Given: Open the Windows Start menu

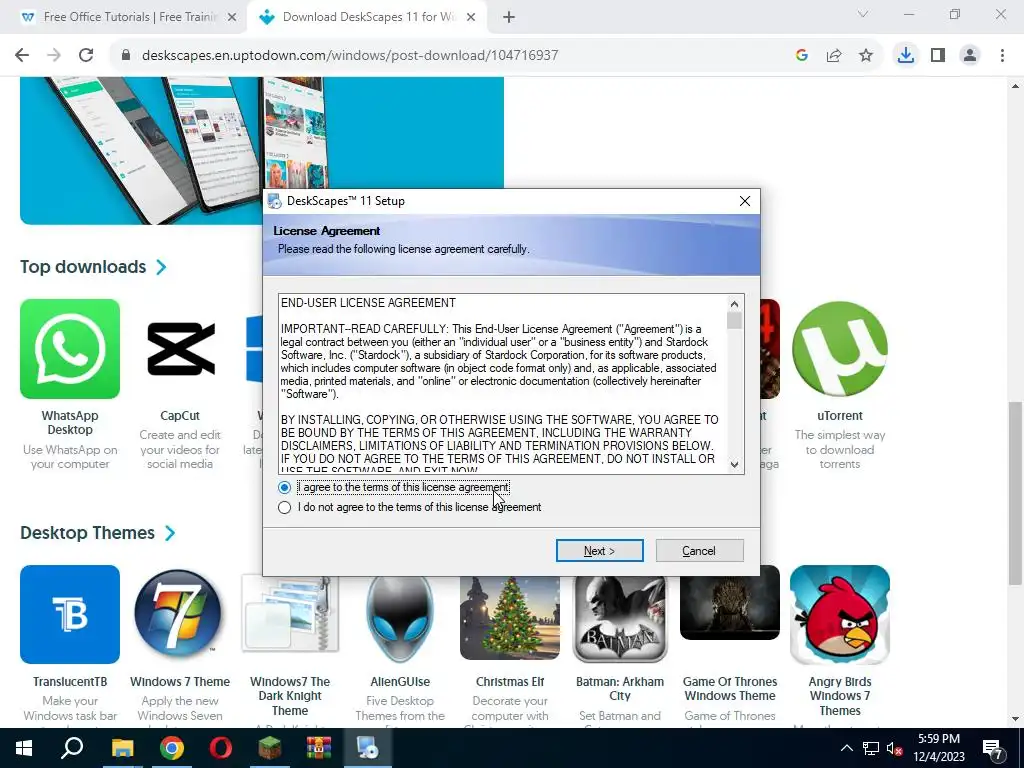Looking at the screenshot, I should pyautogui.click(x=24, y=748).
